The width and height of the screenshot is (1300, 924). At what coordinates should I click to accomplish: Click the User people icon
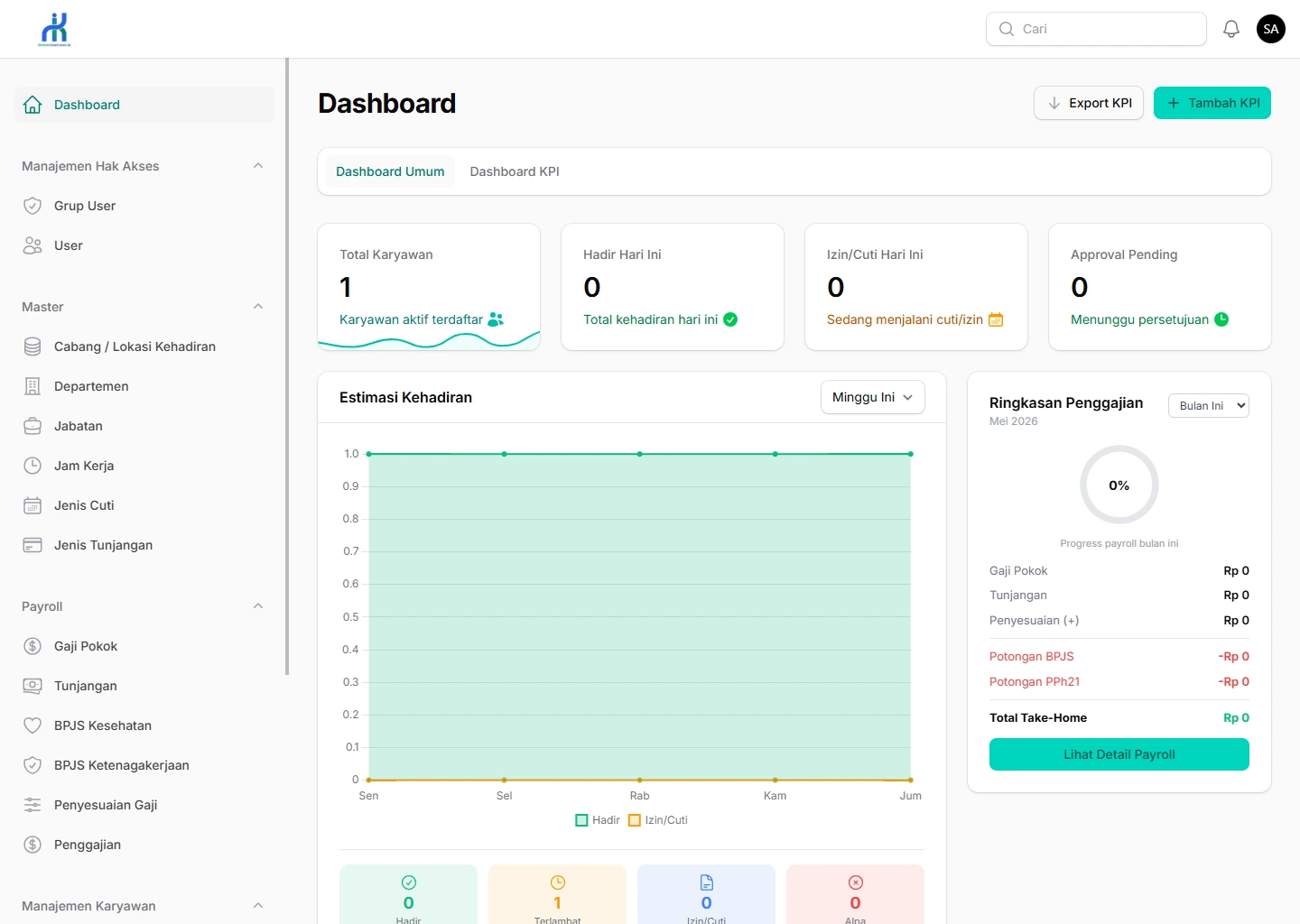32,245
